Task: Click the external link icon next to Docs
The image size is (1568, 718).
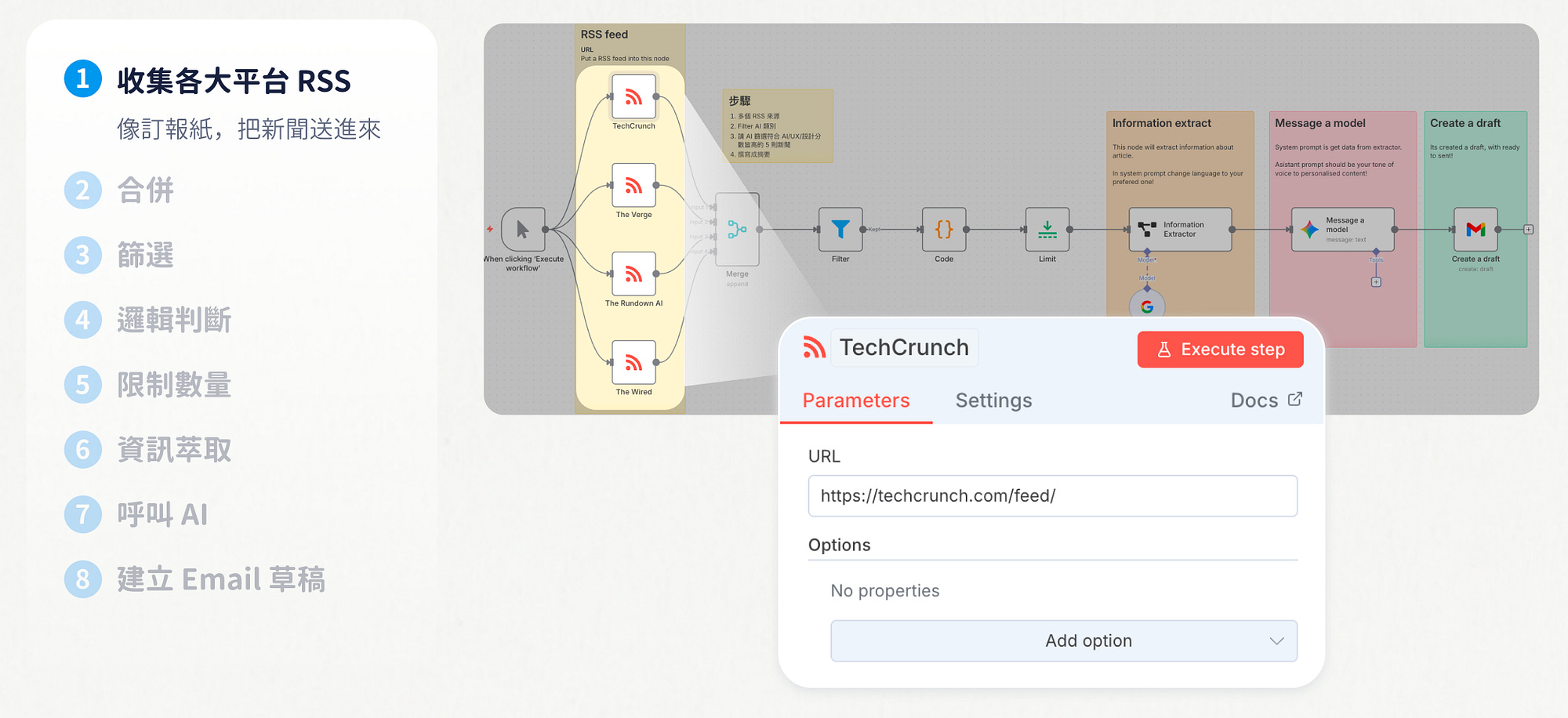Action: 1295,399
